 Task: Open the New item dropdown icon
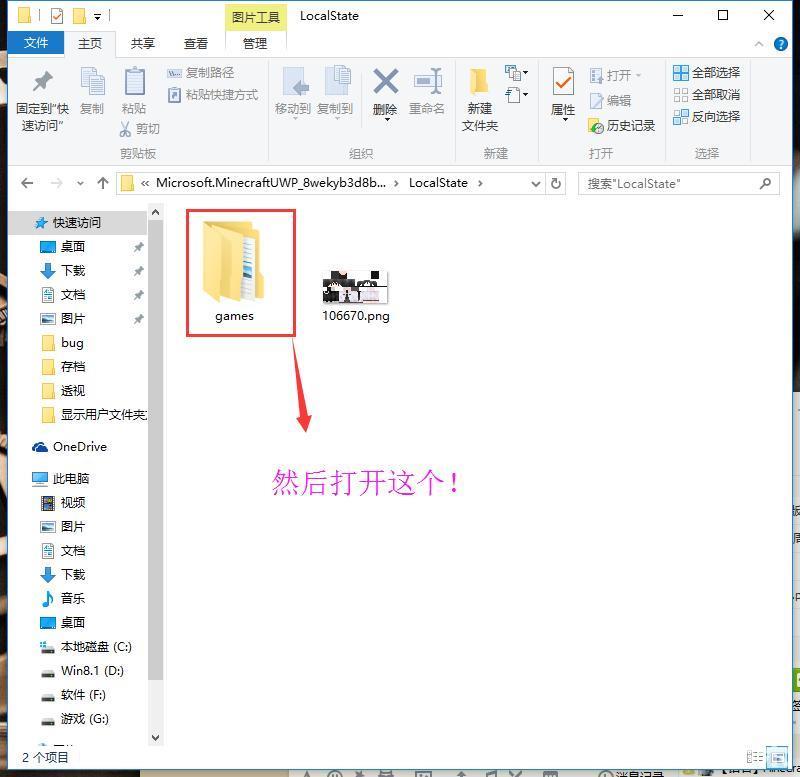[516, 73]
